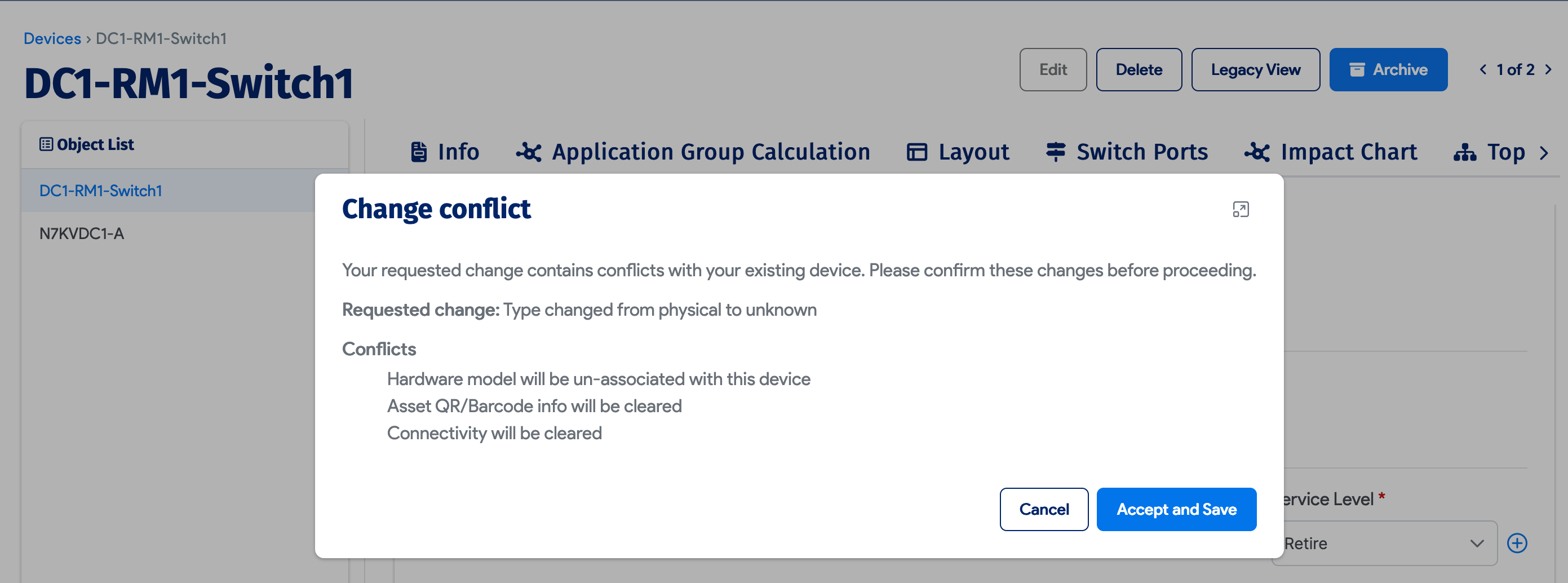Select the Impact Chart icon
Image resolution: width=1568 pixels, height=583 pixels.
coord(1258,152)
